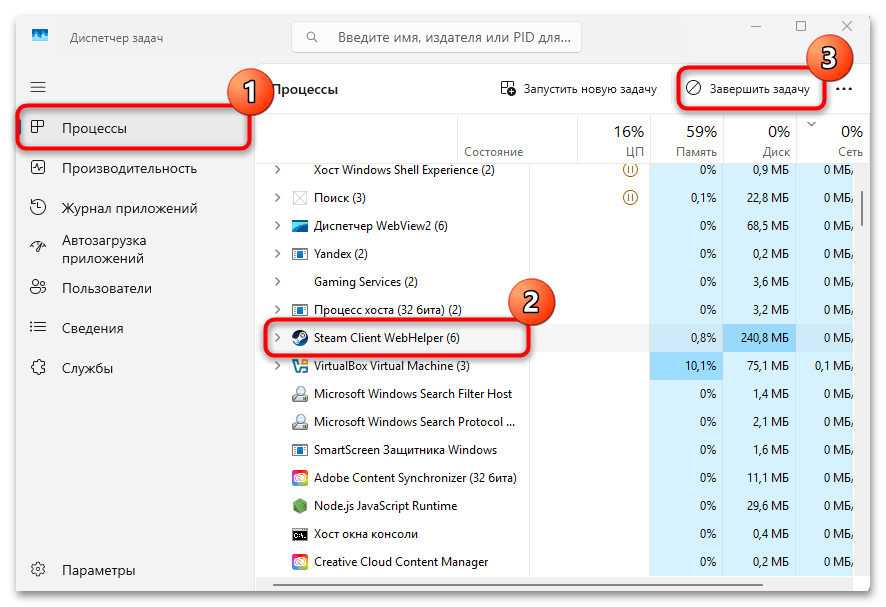The width and height of the screenshot is (886, 607).
Task: Open the three-dots more options menu
Action: [844, 89]
